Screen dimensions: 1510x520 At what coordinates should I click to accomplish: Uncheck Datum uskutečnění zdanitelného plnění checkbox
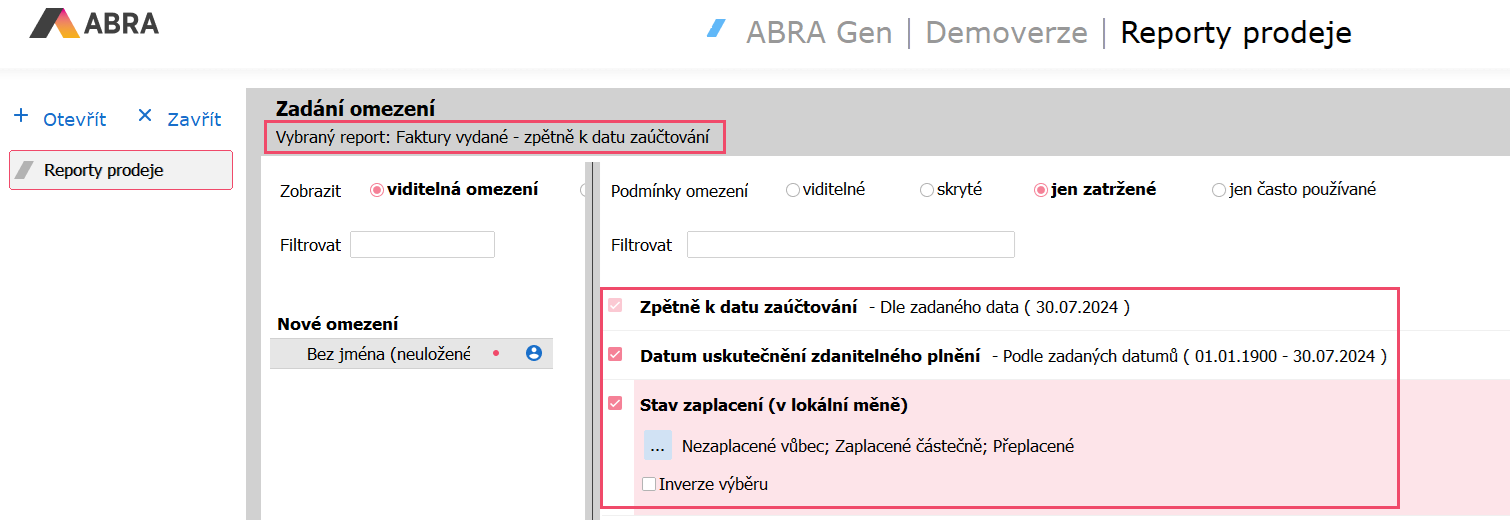point(615,355)
